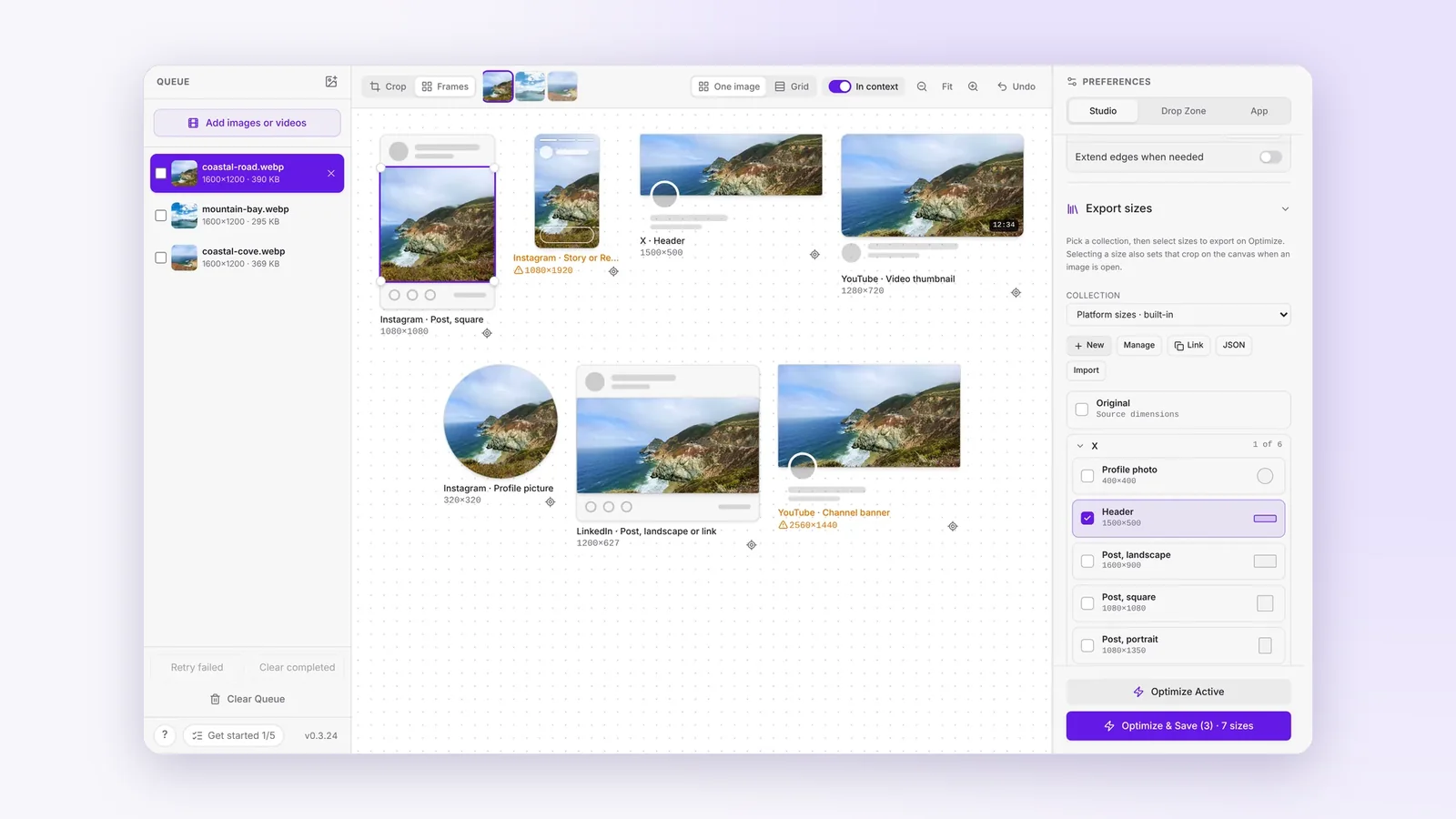The image size is (1456, 819).
Task: Check the Post, landscape 1600×900 size
Action: tap(1087, 561)
